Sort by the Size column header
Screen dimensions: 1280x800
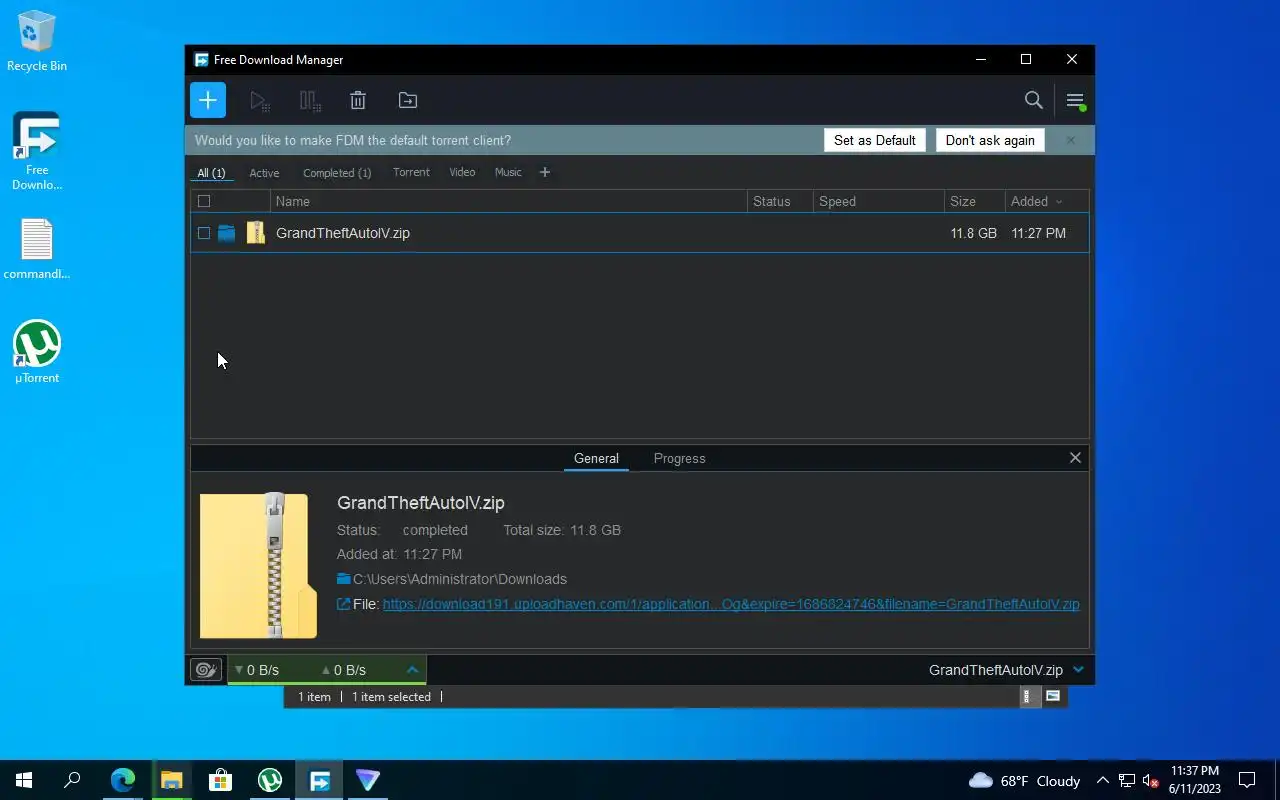point(974,201)
